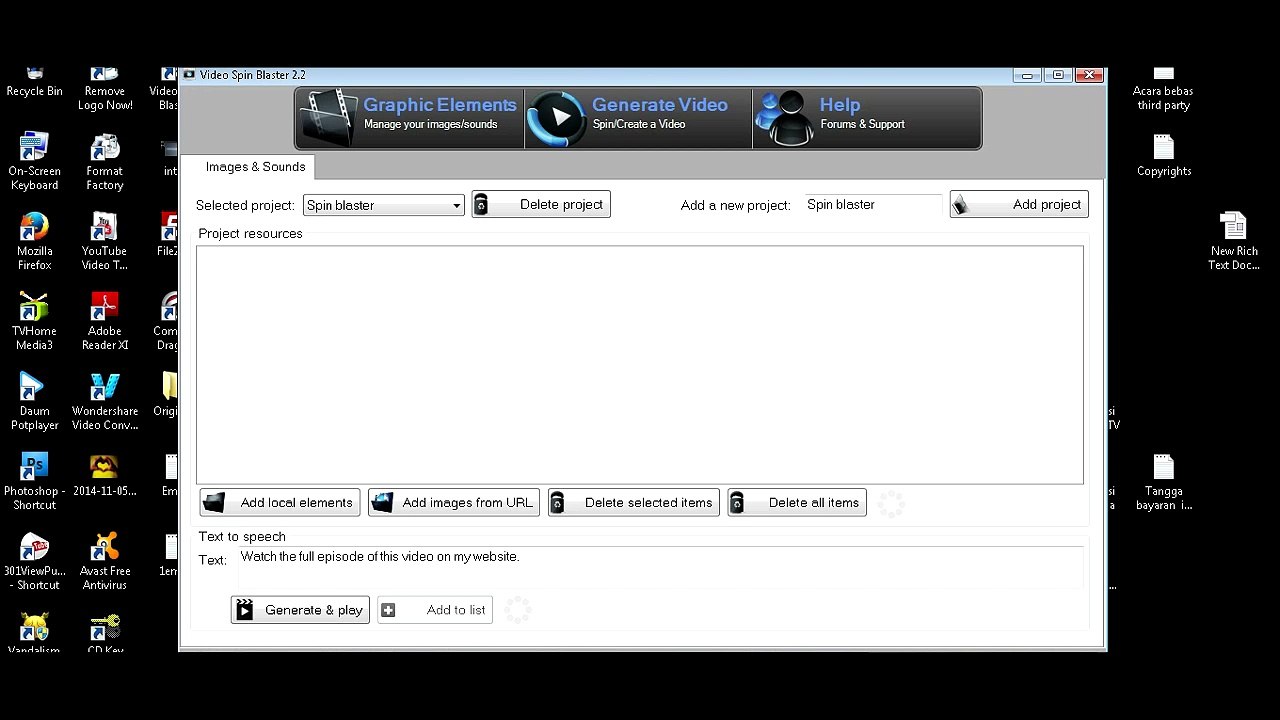Screen dimensions: 1280x720
Task: Focus the Text to speech text box
Action: (660, 566)
